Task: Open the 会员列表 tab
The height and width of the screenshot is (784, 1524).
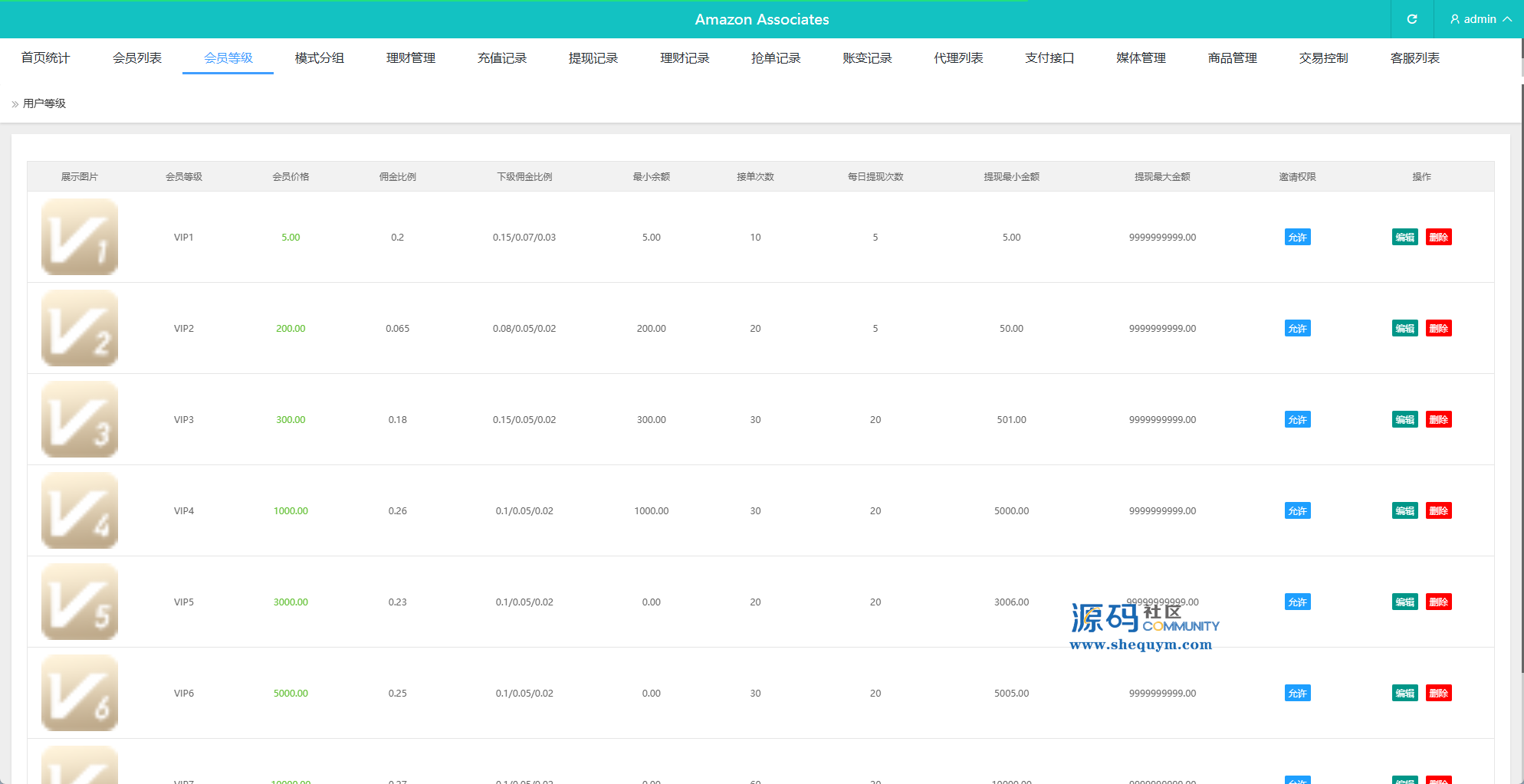Action: [x=136, y=58]
